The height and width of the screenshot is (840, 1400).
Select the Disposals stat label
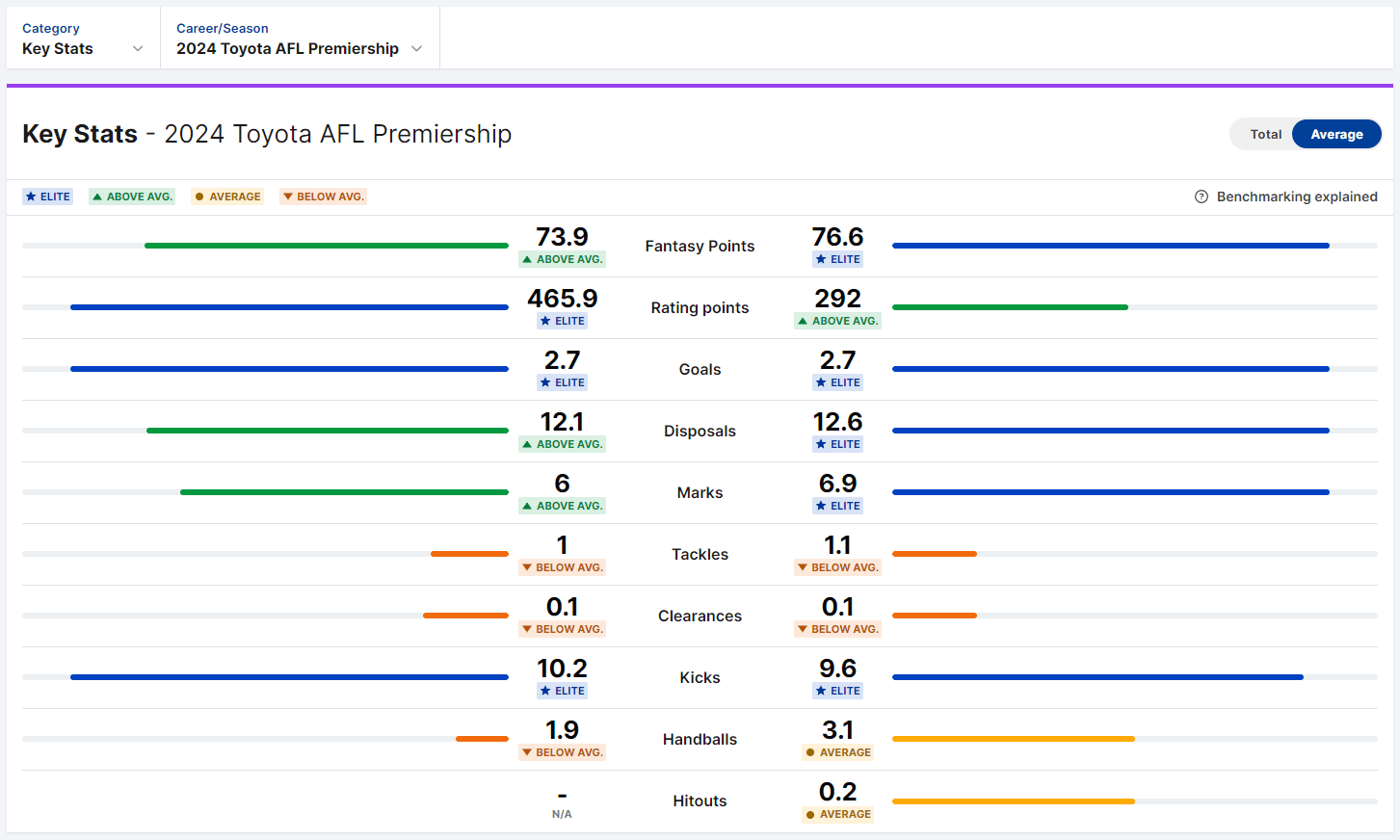point(700,432)
